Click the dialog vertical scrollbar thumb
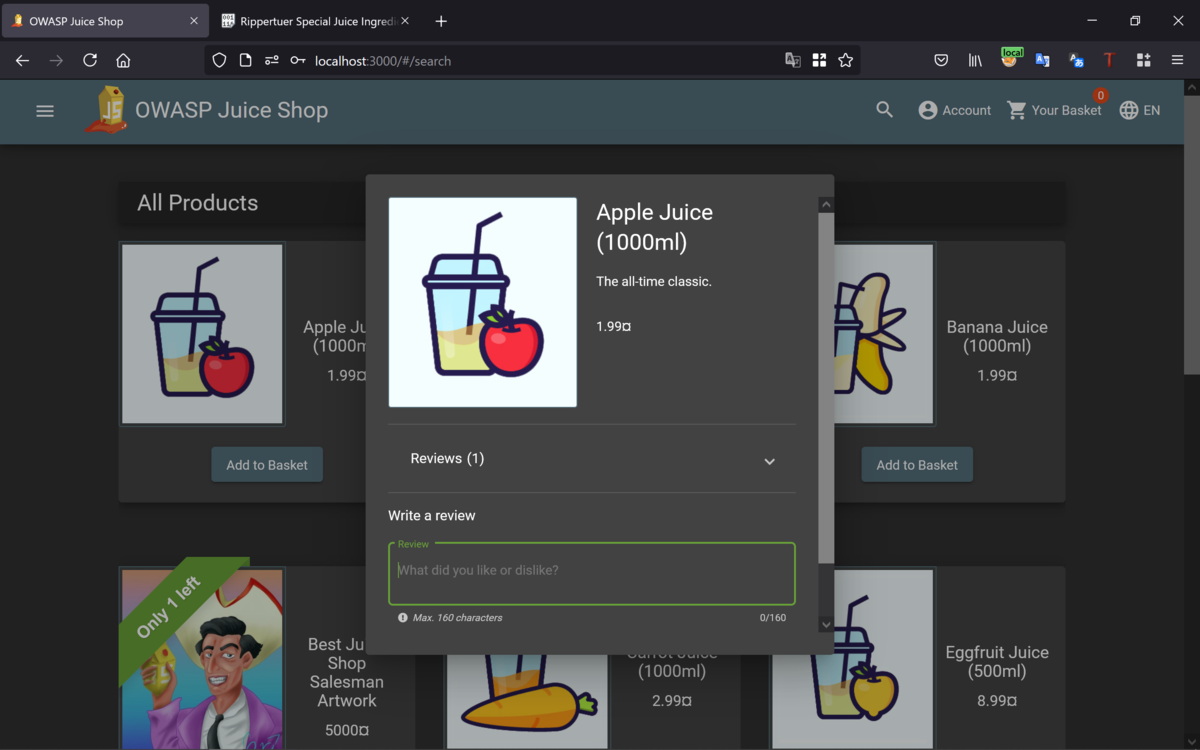 click(826, 388)
